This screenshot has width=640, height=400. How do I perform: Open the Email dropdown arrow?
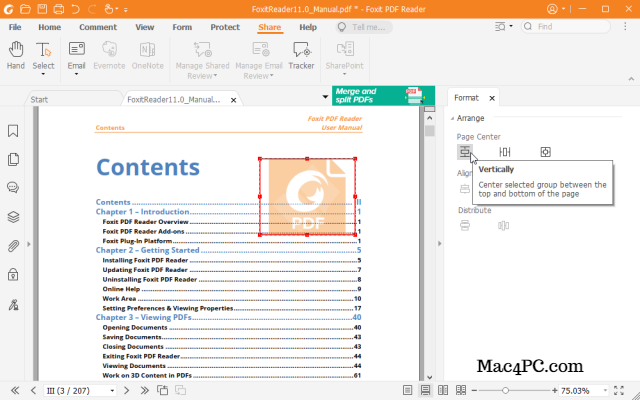[x=76, y=75]
